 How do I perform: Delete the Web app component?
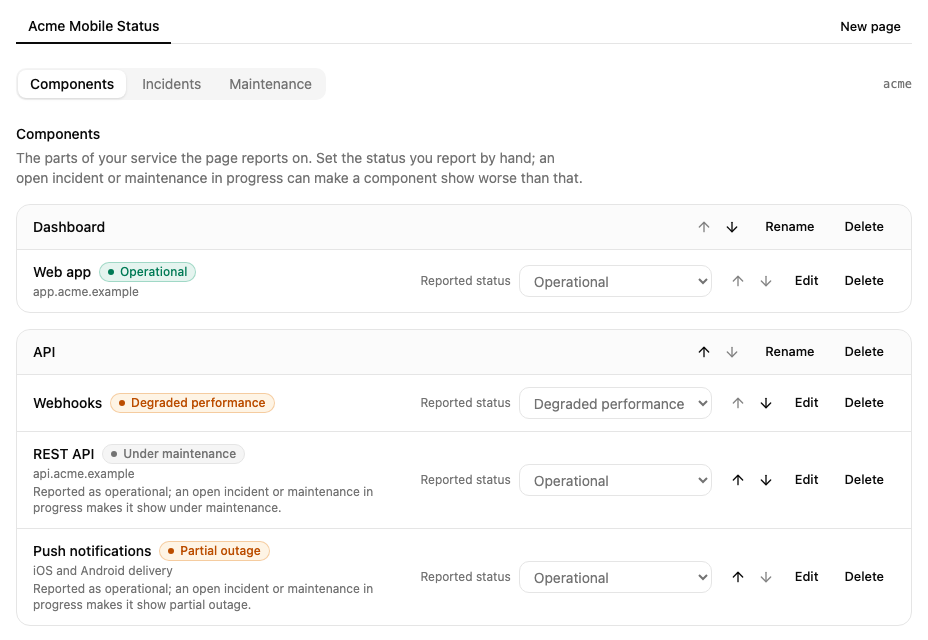click(864, 281)
